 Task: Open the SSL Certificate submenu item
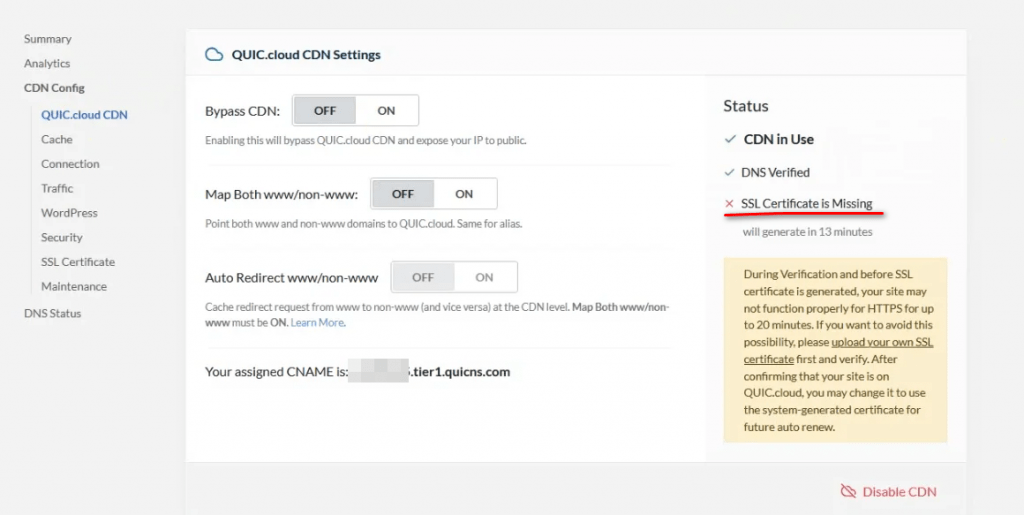(x=78, y=262)
